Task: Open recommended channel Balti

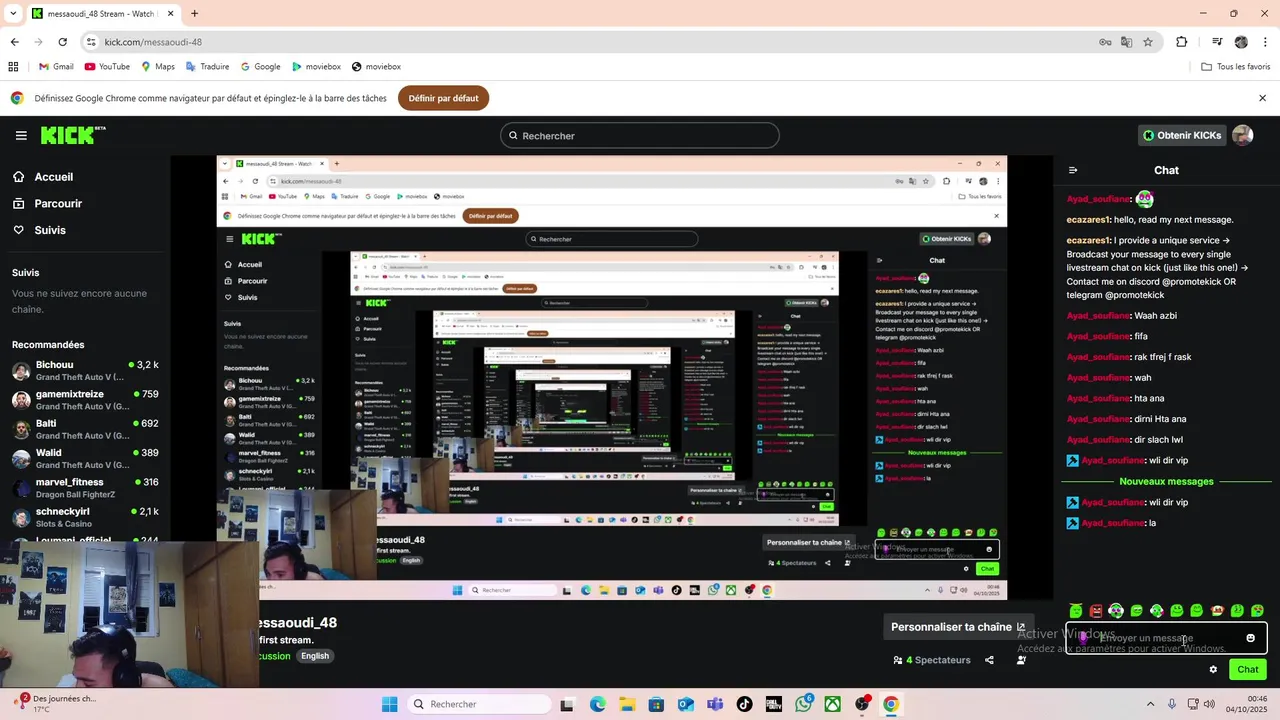Action: [x=85, y=428]
